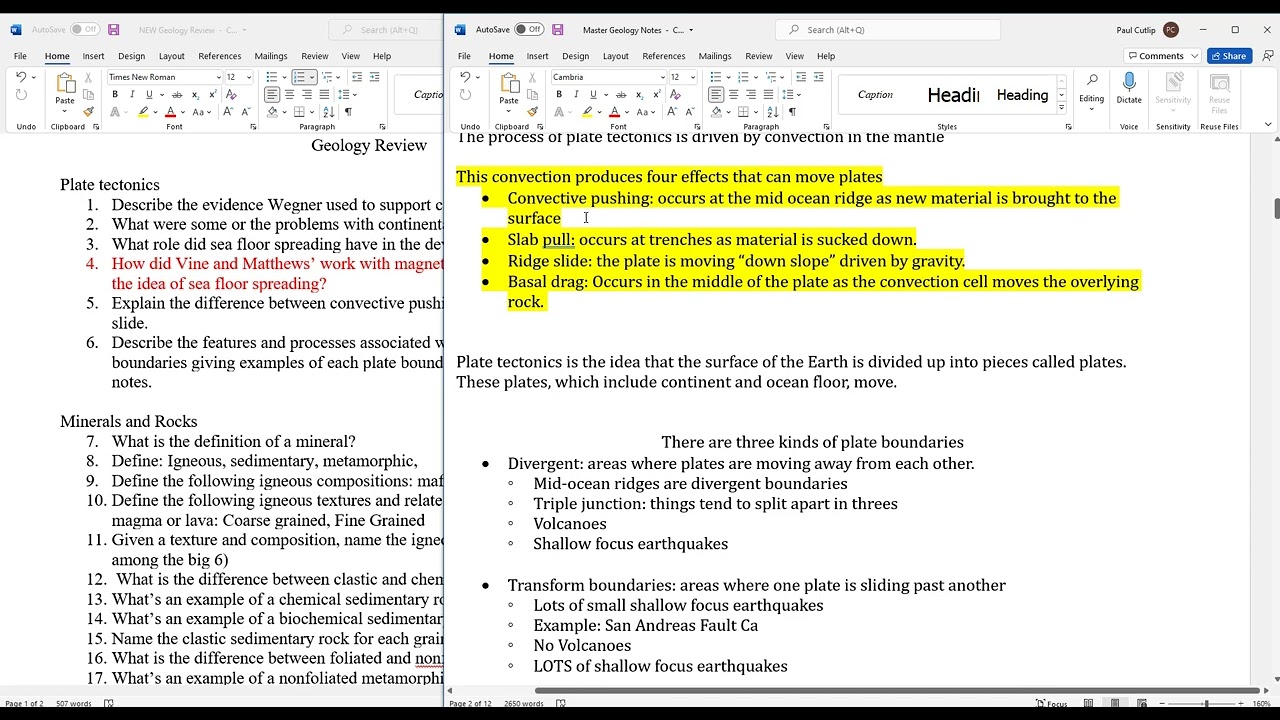The height and width of the screenshot is (720, 1280).
Task: Apply strikethrough in Master Geology Notes ribbon
Action: click(621, 94)
